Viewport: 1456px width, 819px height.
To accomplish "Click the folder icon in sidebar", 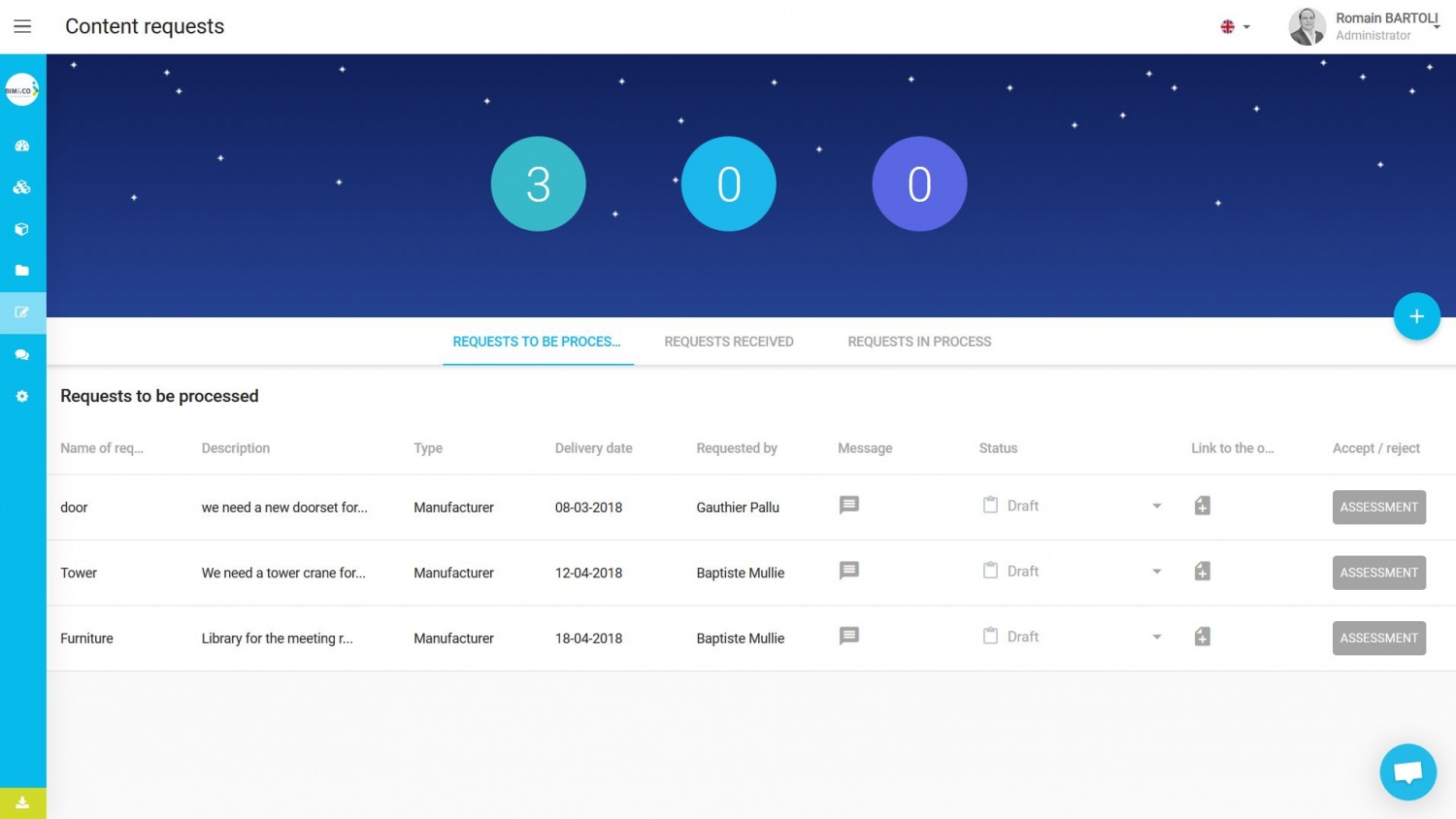I will [22, 271].
